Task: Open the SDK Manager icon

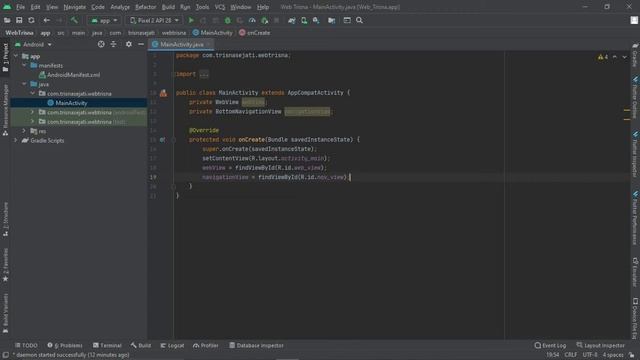Action: (316, 20)
